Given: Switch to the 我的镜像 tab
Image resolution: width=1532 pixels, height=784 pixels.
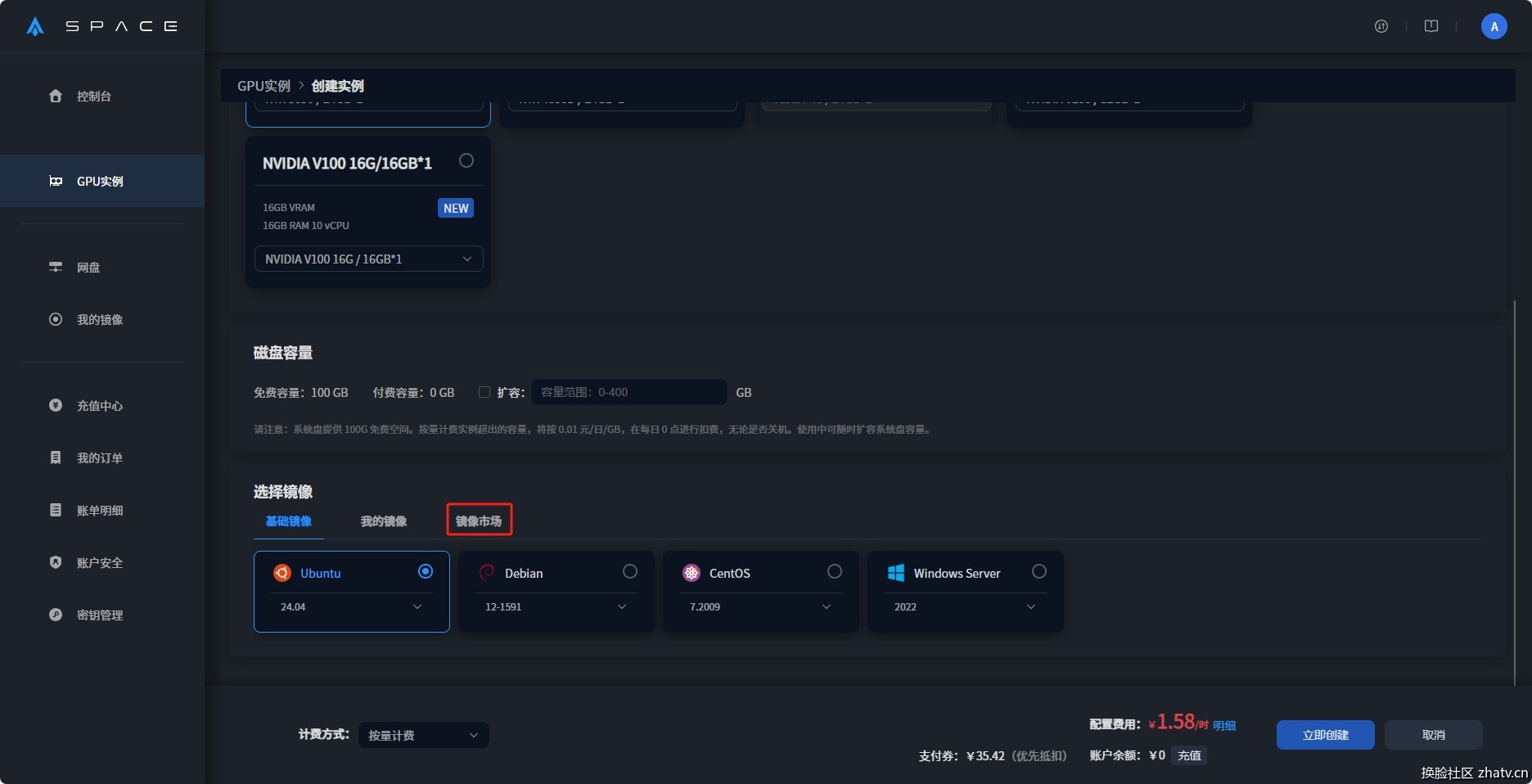Looking at the screenshot, I should point(384,521).
